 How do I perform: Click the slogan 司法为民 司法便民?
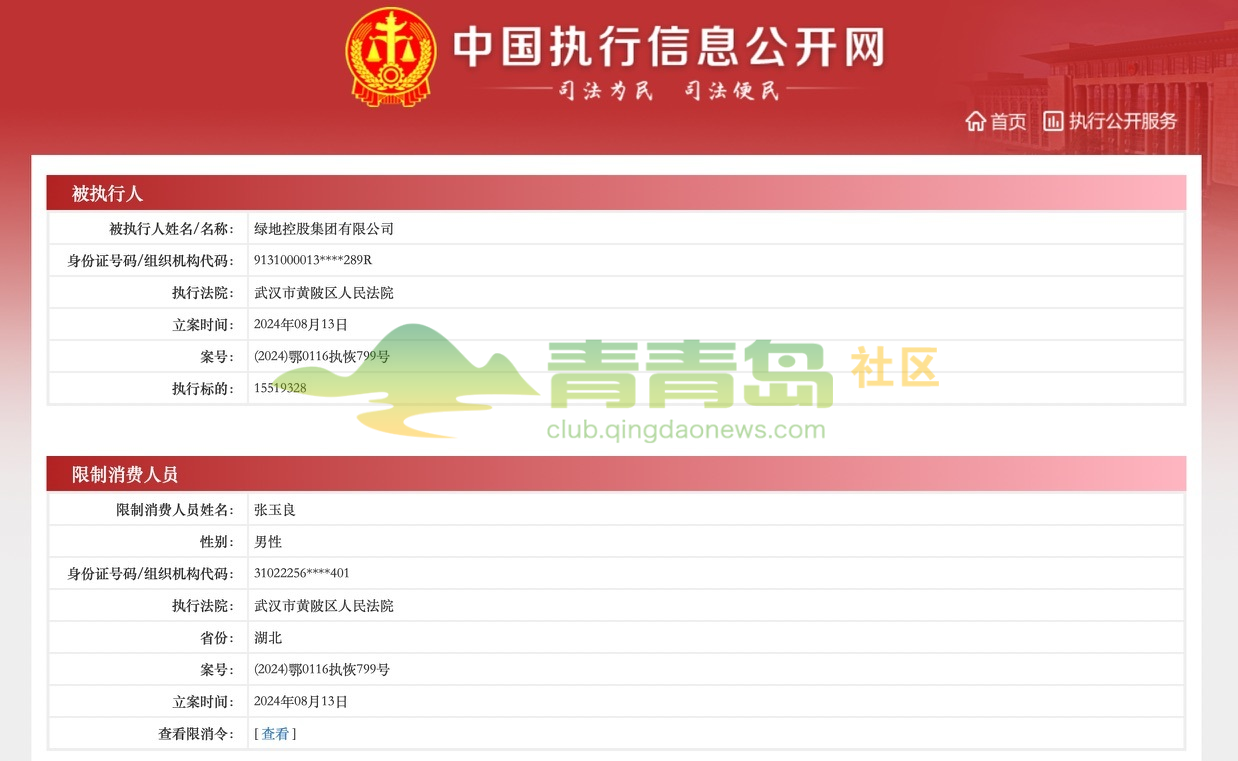(668, 91)
